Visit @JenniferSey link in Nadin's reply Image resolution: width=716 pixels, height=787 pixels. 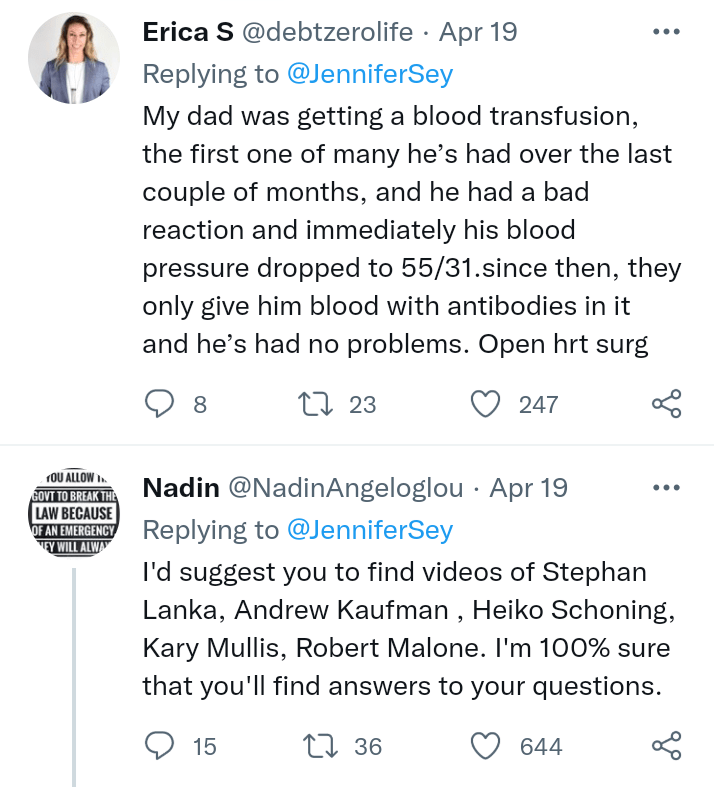(x=369, y=529)
